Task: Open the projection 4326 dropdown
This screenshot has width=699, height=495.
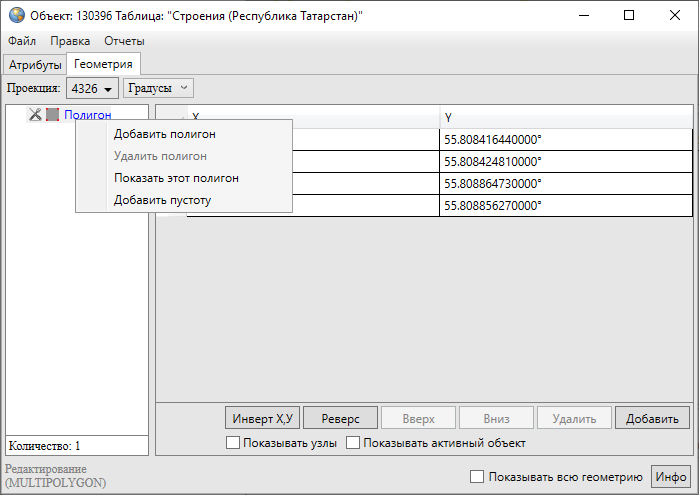Action: click(x=92, y=89)
